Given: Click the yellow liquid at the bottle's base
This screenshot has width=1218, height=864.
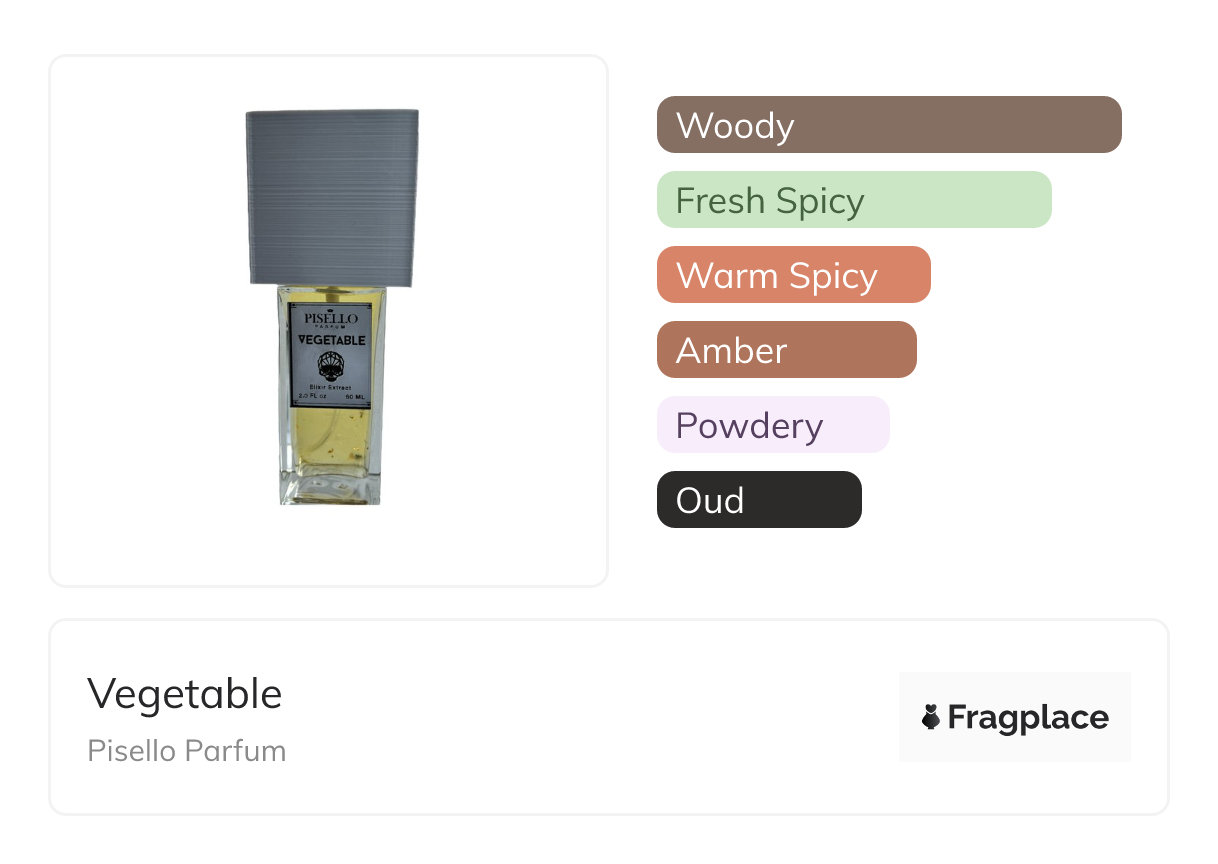Looking at the screenshot, I should coord(330,450).
